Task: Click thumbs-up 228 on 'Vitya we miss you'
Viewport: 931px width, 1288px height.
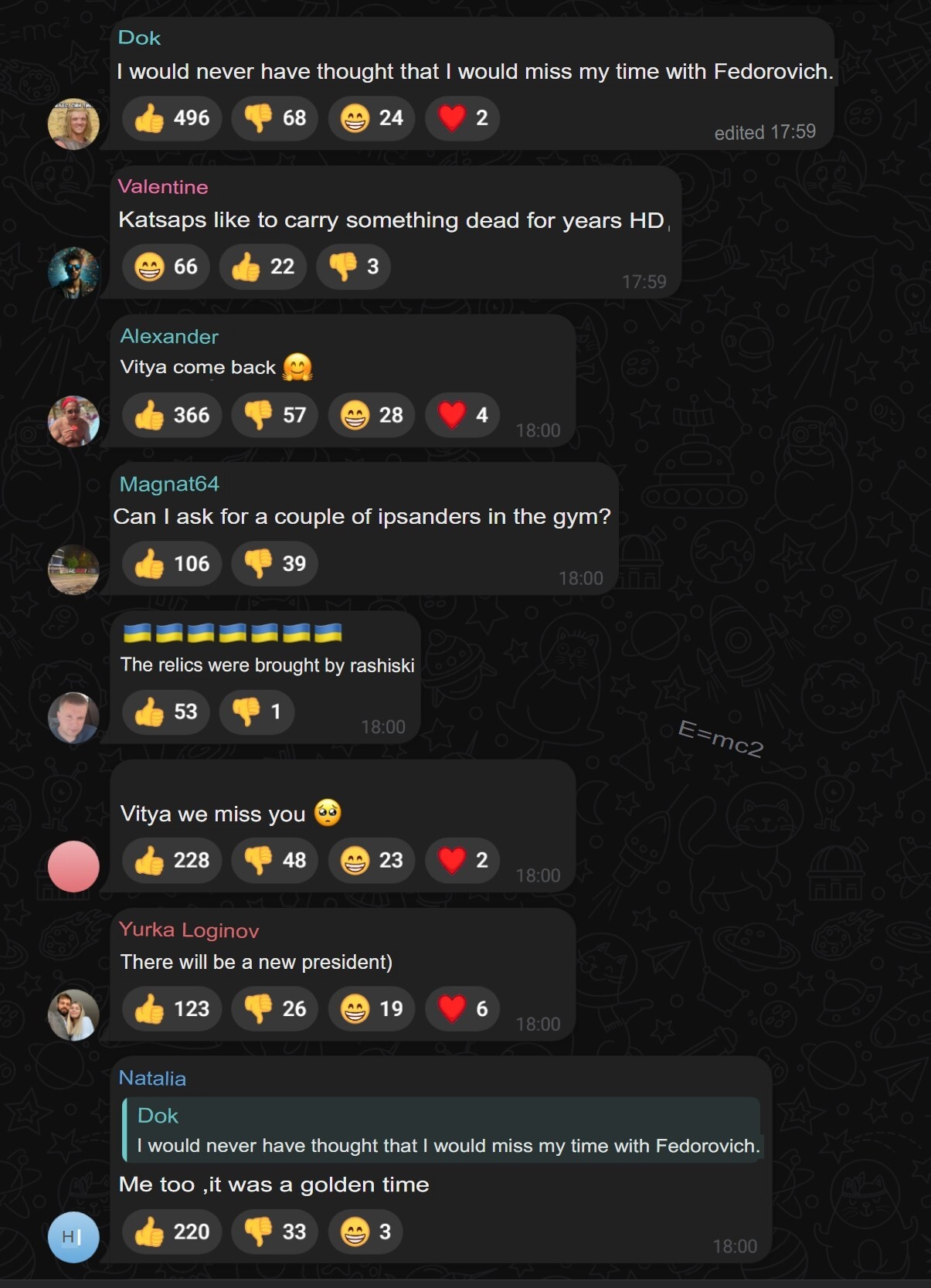Action: pyautogui.click(x=172, y=860)
